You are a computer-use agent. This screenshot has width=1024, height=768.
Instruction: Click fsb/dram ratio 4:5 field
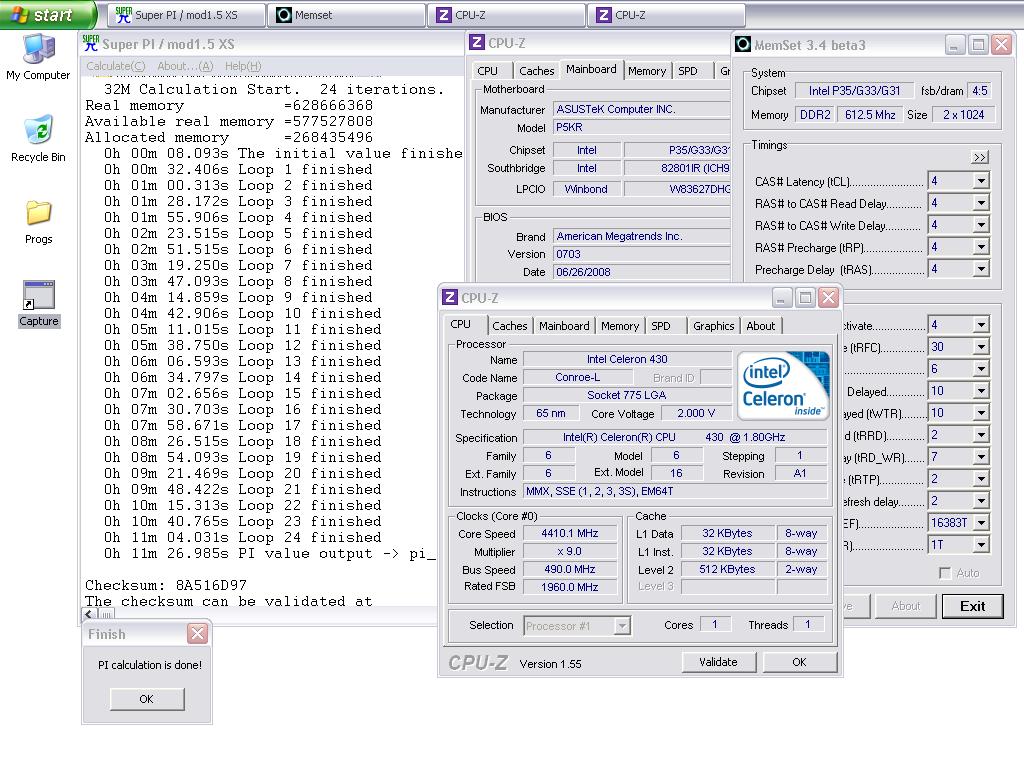[980, 91]
